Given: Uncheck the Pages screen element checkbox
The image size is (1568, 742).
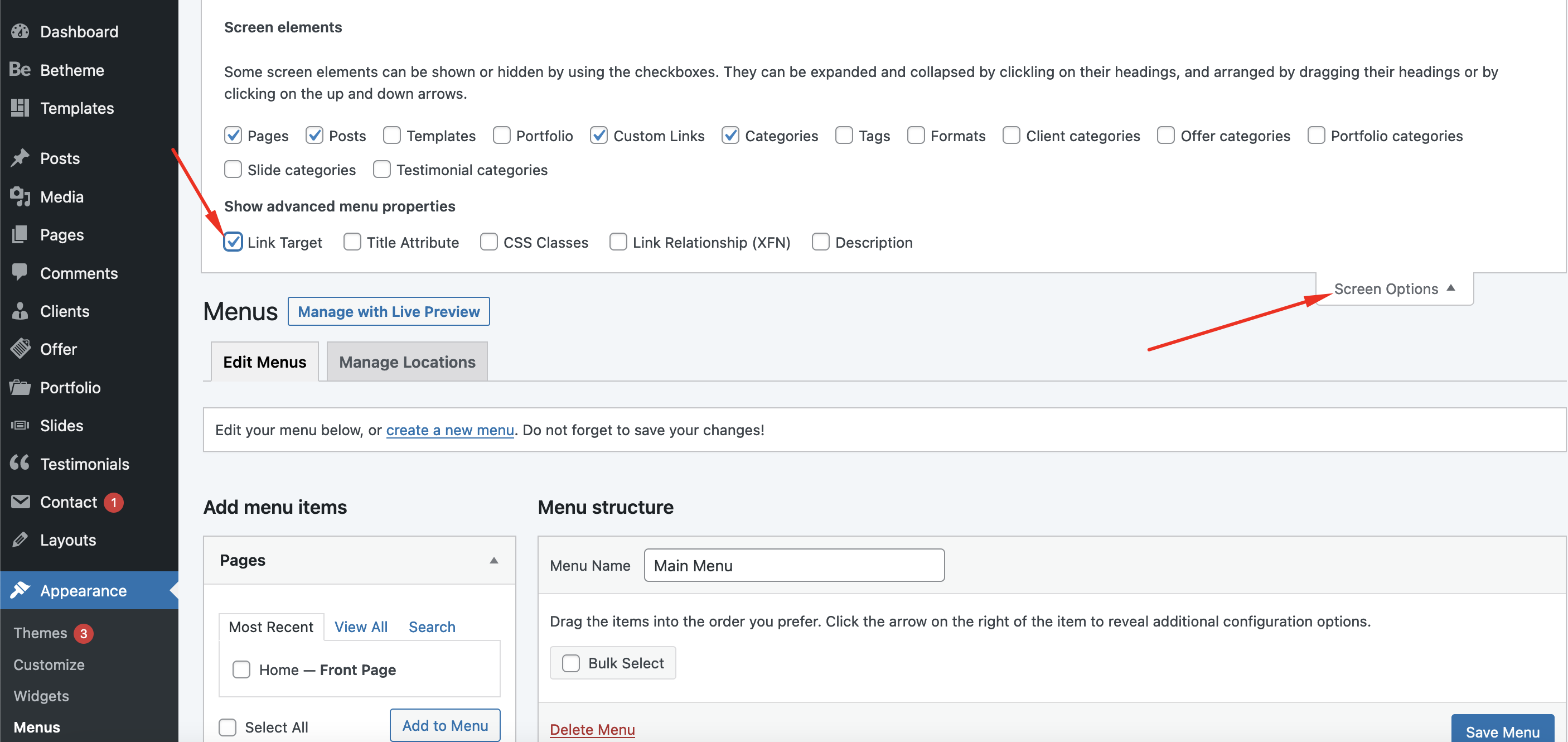Looking at the screenshot, I should coord(233,135).
